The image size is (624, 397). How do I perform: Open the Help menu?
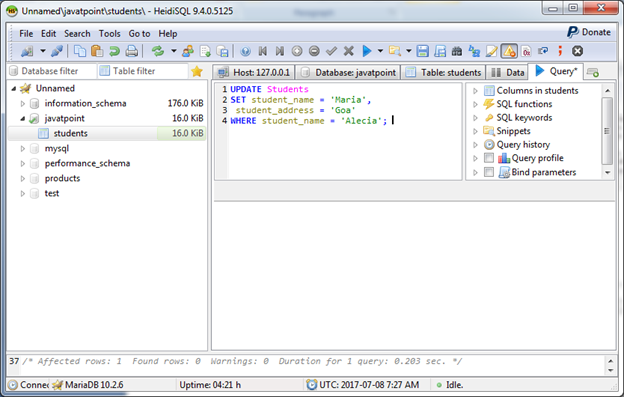tap(168, 34)
